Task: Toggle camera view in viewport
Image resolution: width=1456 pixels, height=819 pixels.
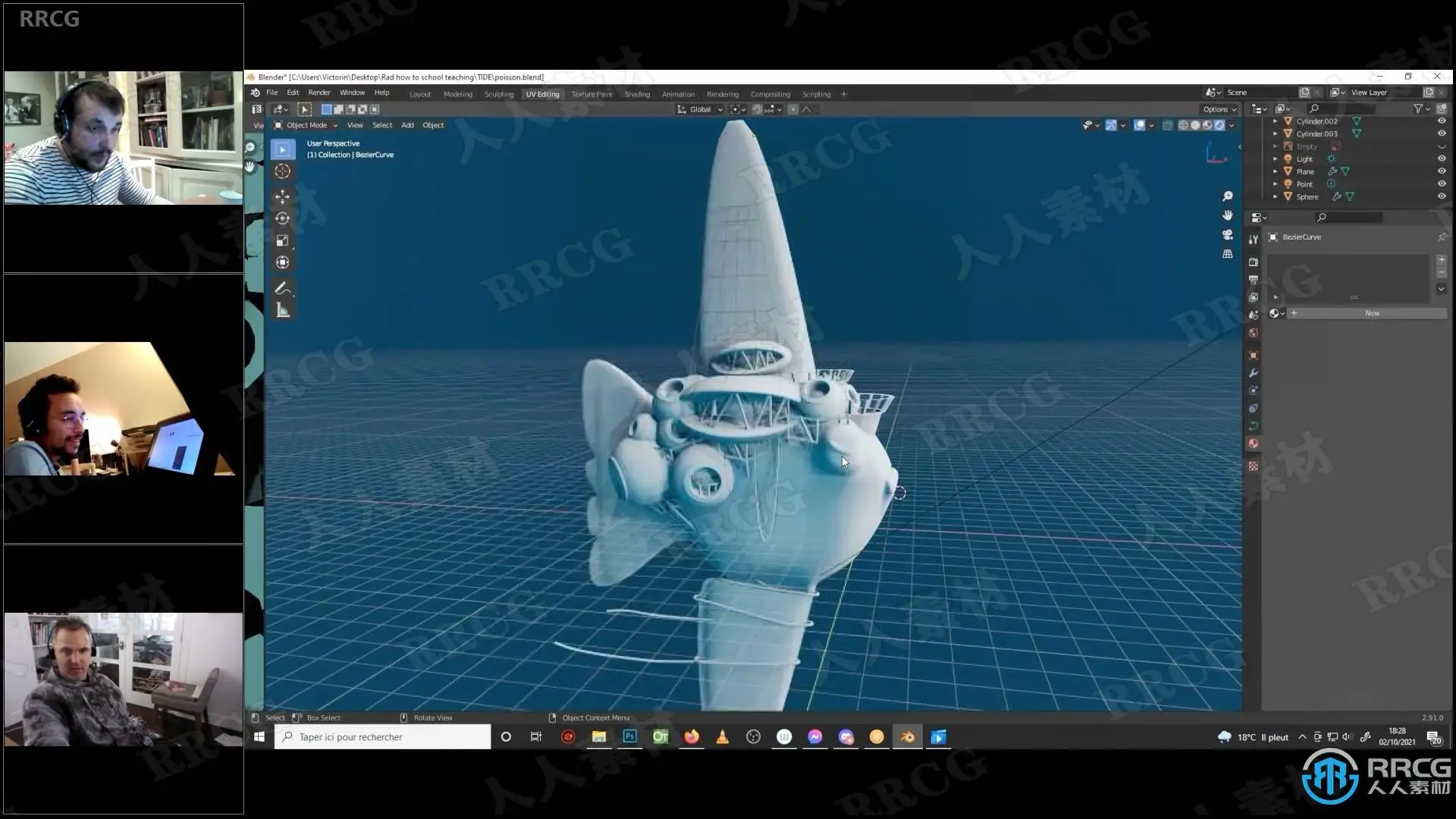Action: click(1227, 235)
